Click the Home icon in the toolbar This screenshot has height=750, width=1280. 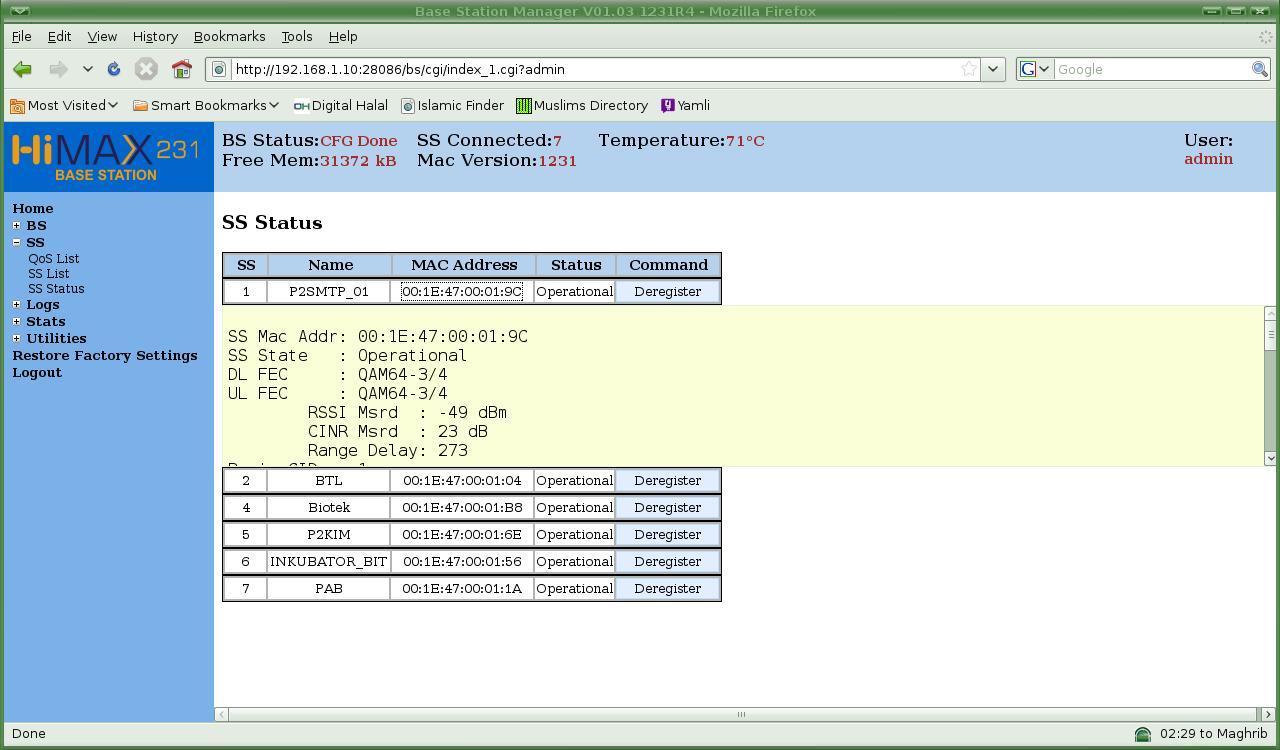point(181,69)
